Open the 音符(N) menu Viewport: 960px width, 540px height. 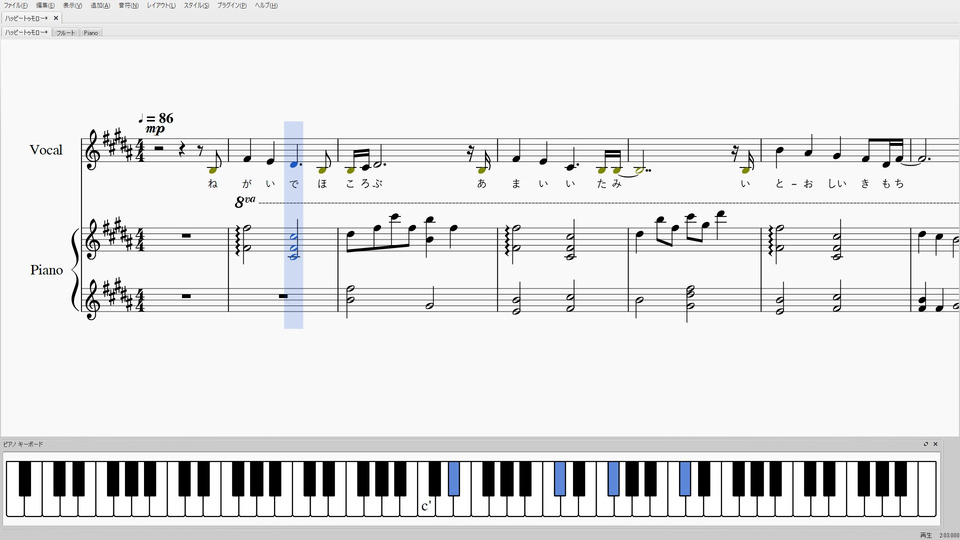pos(129,6)
